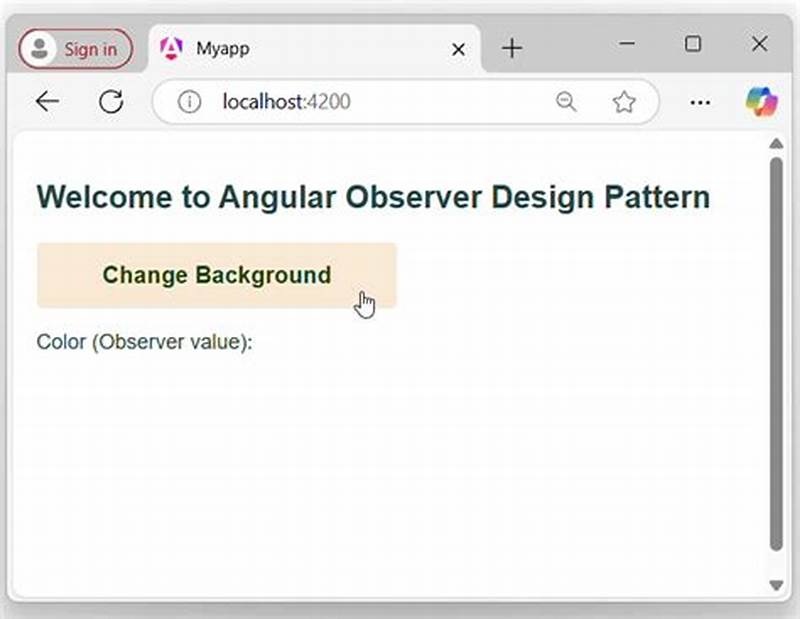This screenshot has height=619, width=800.
Task: Open the Copilot icon next to toolbar
Action: (762, 101)
